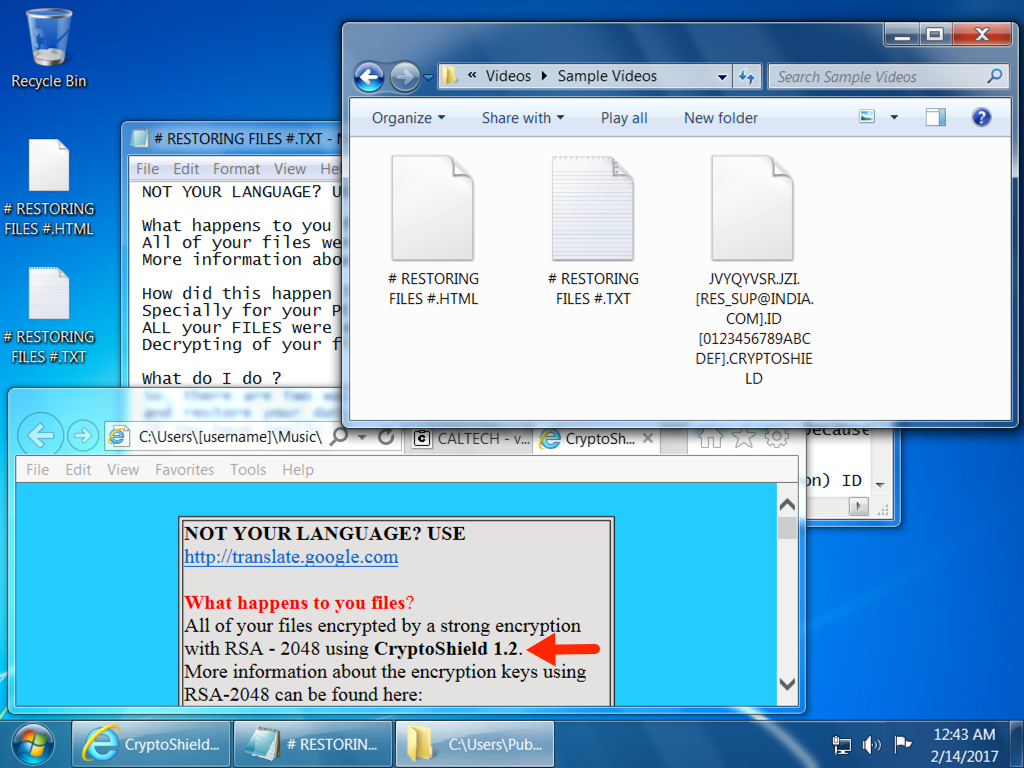Open the IE address bar dropdown arrow
Viewport: 1024px width, 768px height.
(362, 436)
